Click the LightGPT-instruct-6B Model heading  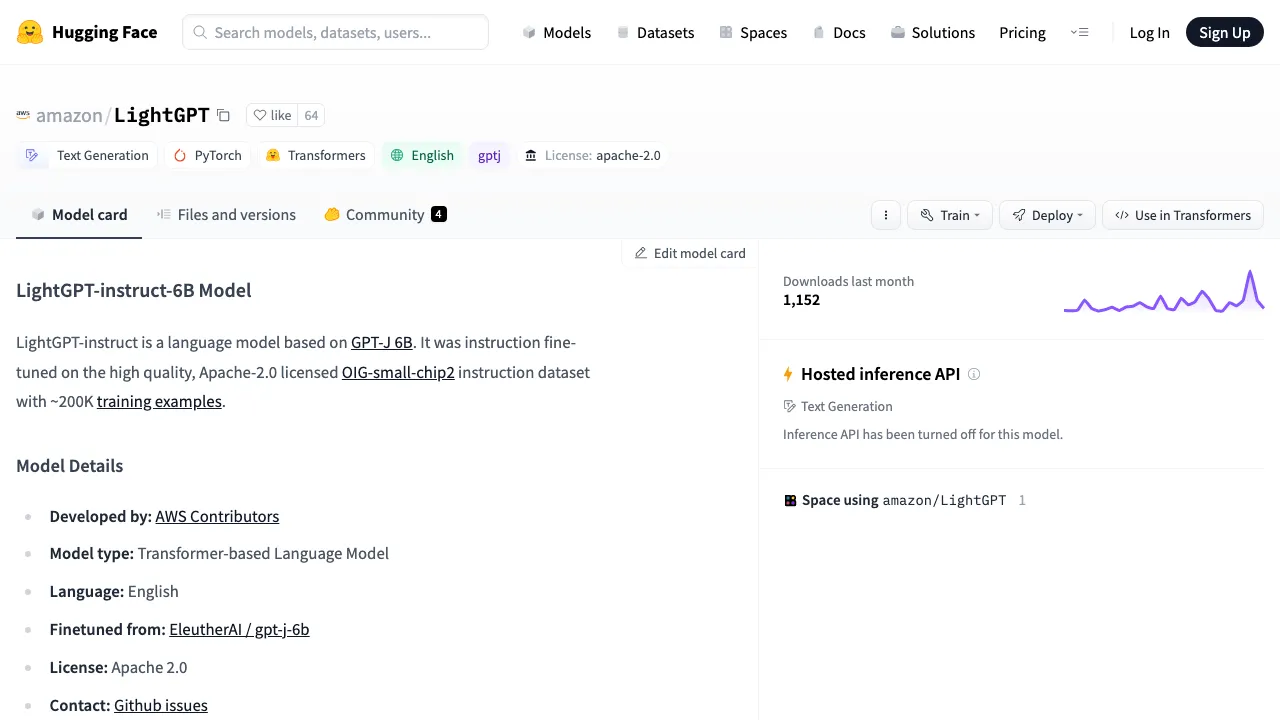coord(134,290)
